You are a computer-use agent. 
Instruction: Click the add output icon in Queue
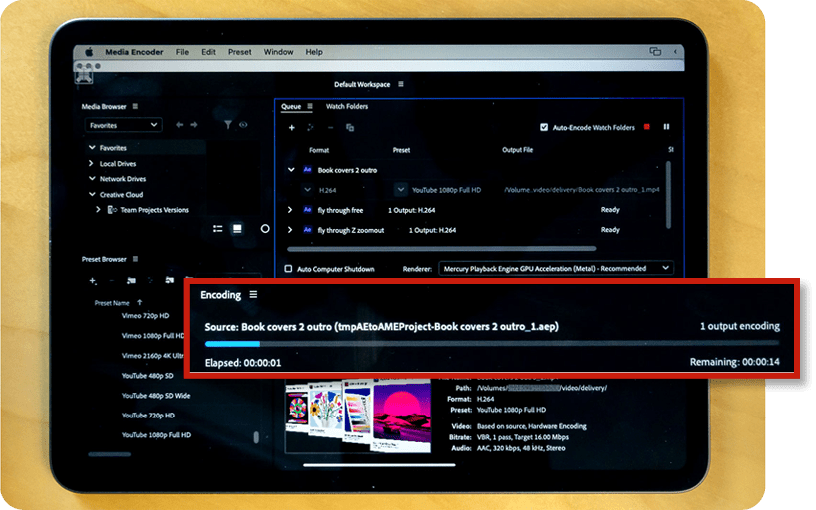[x=310, y=128]
